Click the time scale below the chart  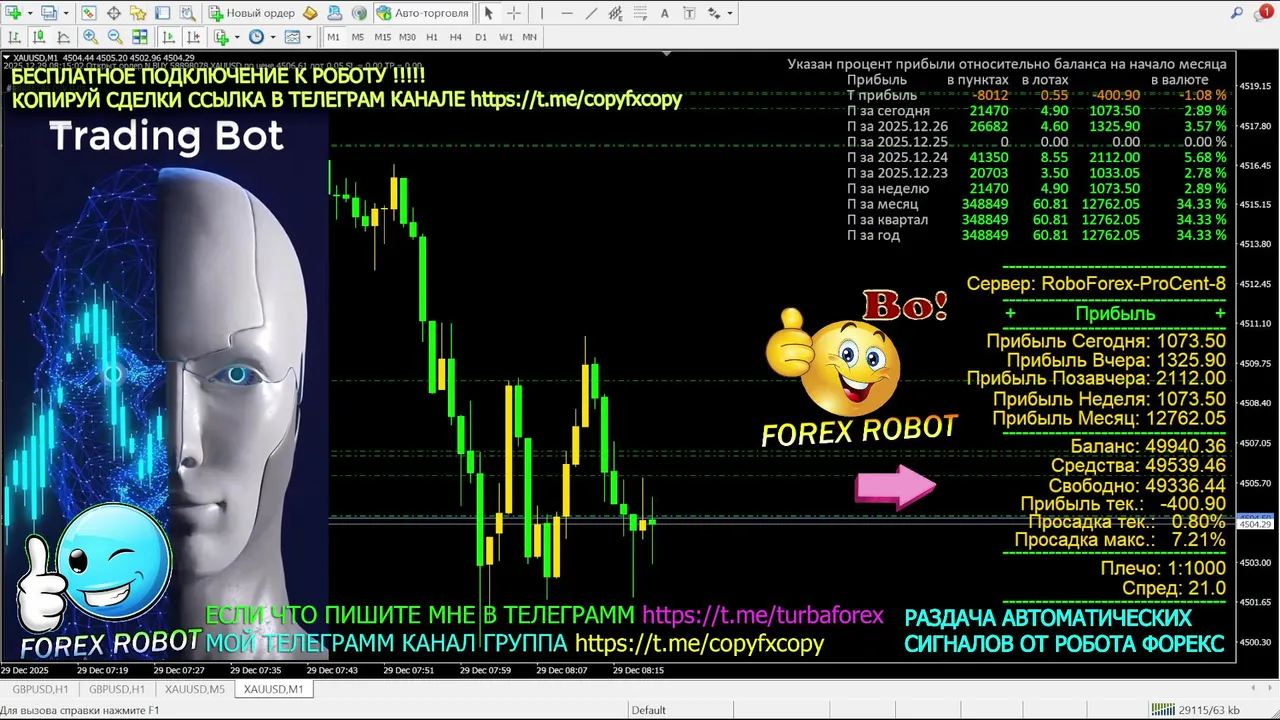coord(618,670)
